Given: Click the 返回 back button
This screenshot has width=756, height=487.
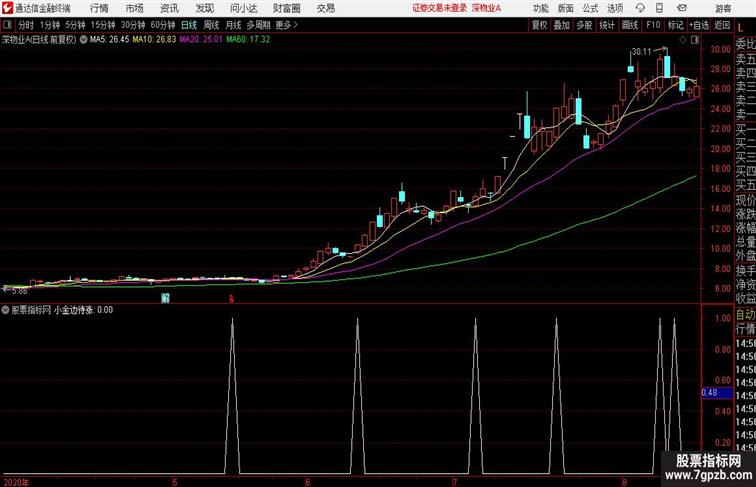Looking at the screenshot, I should (x=722, y=25).
